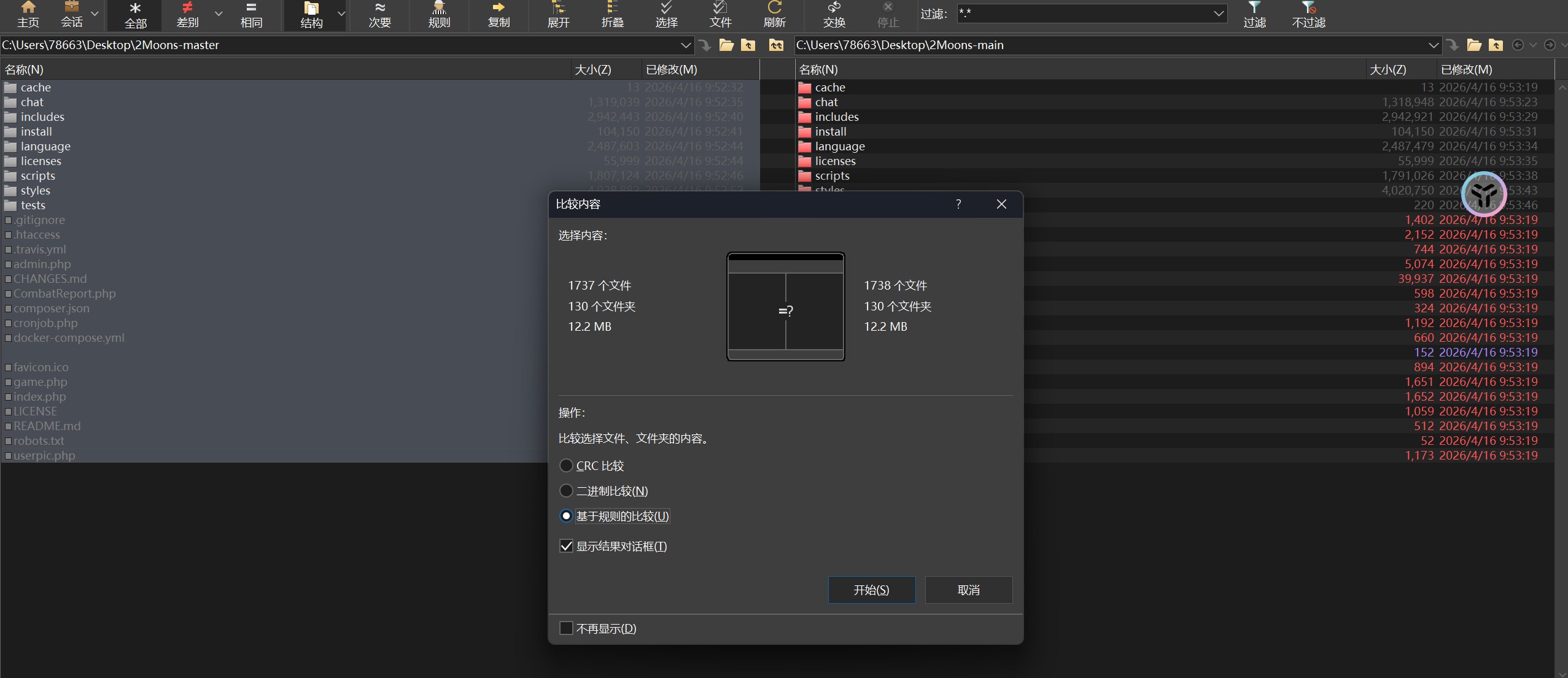The image size is (1568, 678).
Task: Go up one level on left pane
Action: (x=748, y=45)
